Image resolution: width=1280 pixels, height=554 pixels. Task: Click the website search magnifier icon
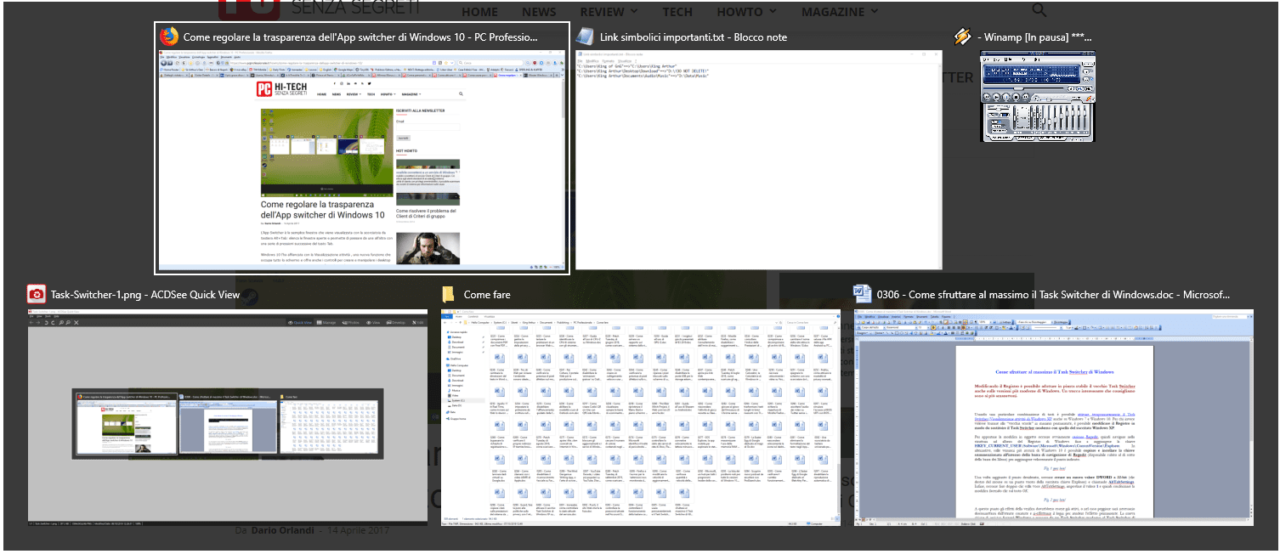[x=1039, y=11]
